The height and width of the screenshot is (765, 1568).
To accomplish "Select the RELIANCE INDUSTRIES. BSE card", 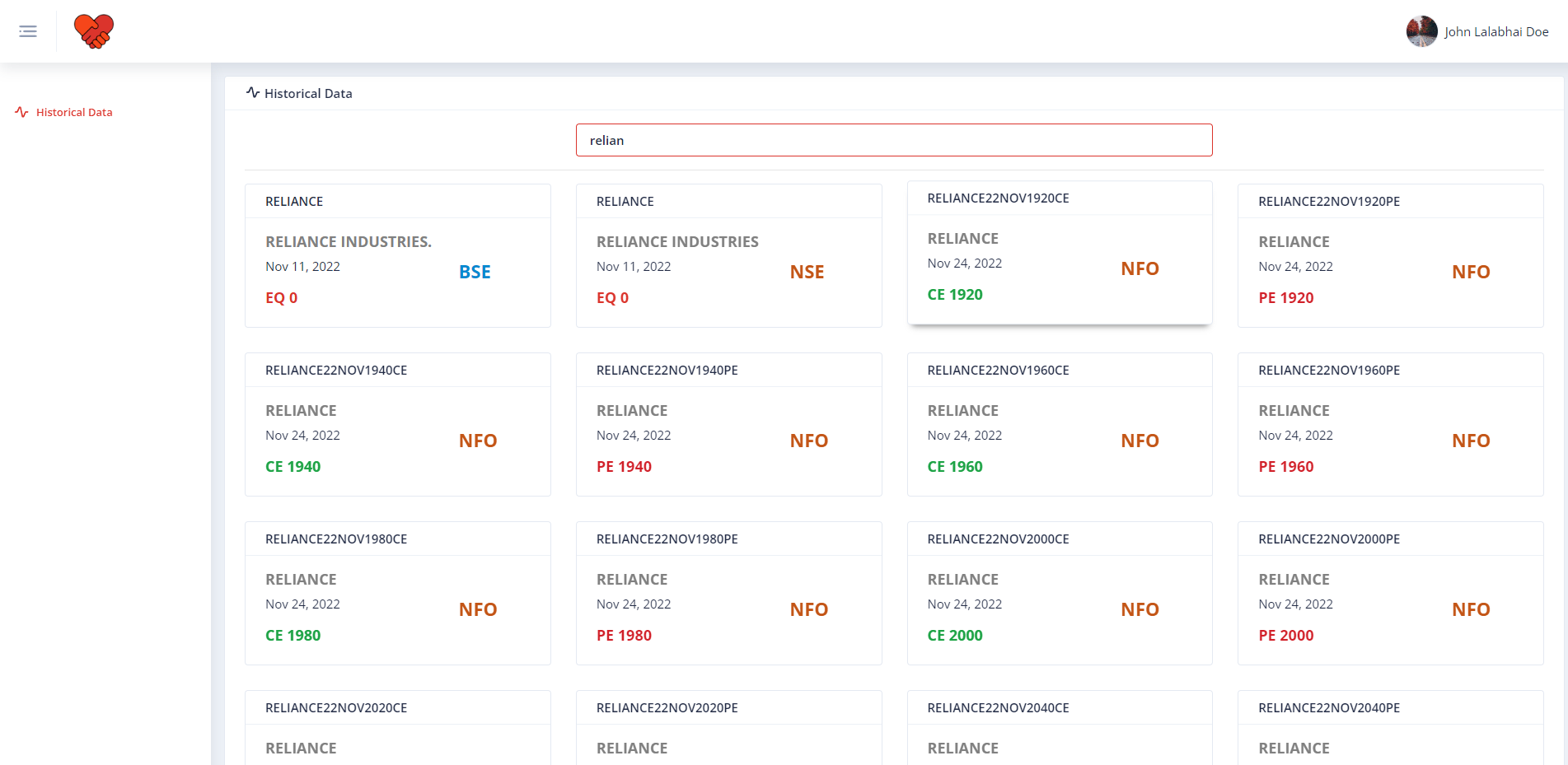I will point(398,255).
